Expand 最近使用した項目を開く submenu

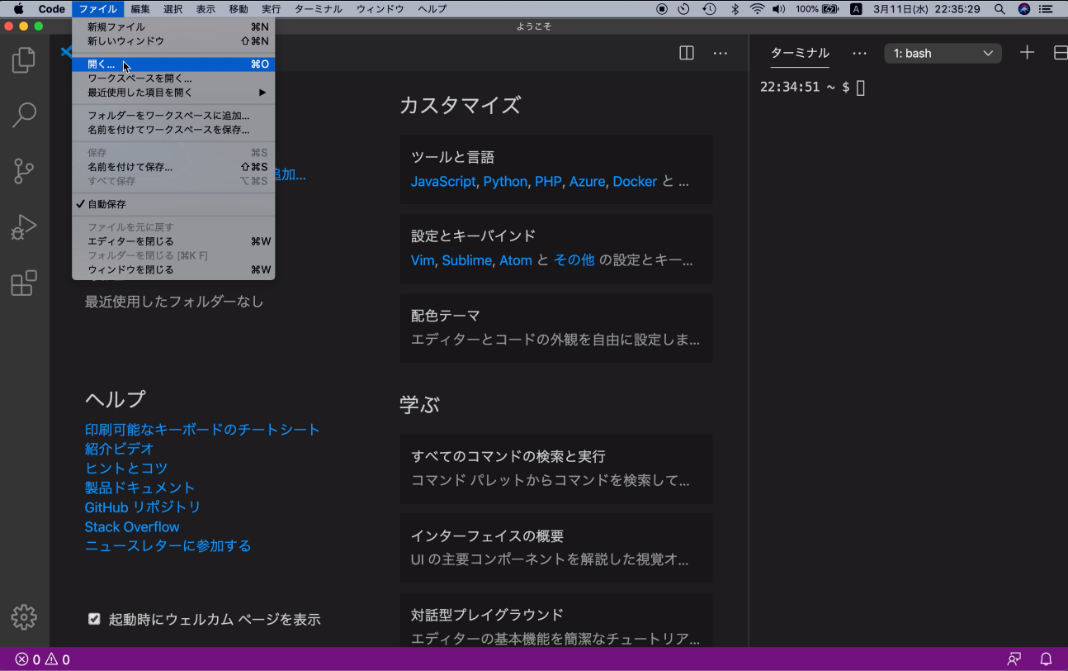click(174, 92)
